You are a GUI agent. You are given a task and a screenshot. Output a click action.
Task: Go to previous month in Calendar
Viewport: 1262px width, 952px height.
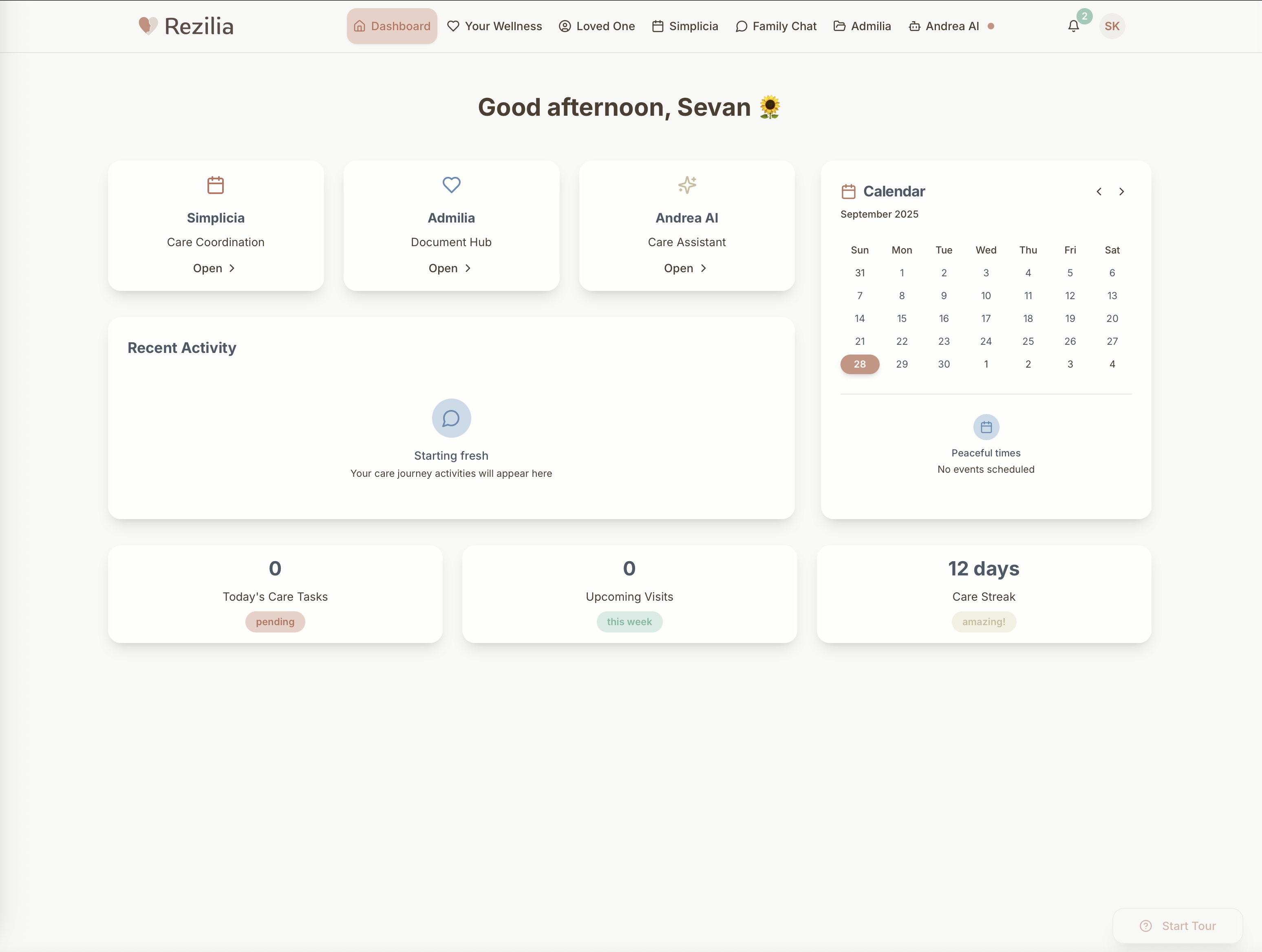[x=1099, y=192]
